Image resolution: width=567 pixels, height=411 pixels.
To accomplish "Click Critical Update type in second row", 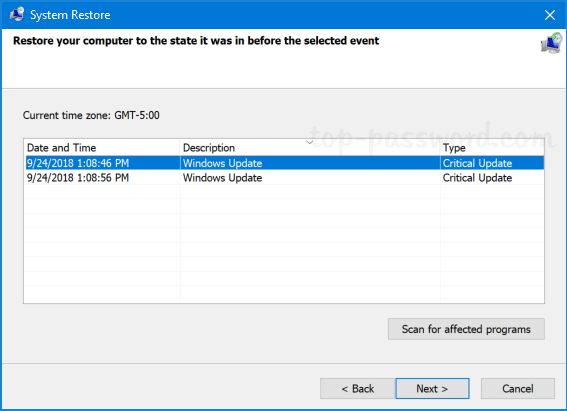I will coord(477,178).
